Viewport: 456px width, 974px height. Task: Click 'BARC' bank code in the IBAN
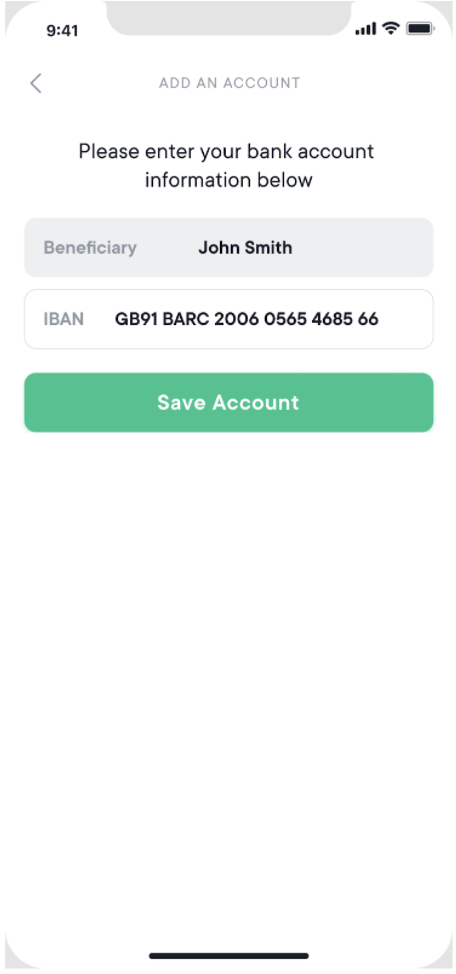click(x=186, y=319)
